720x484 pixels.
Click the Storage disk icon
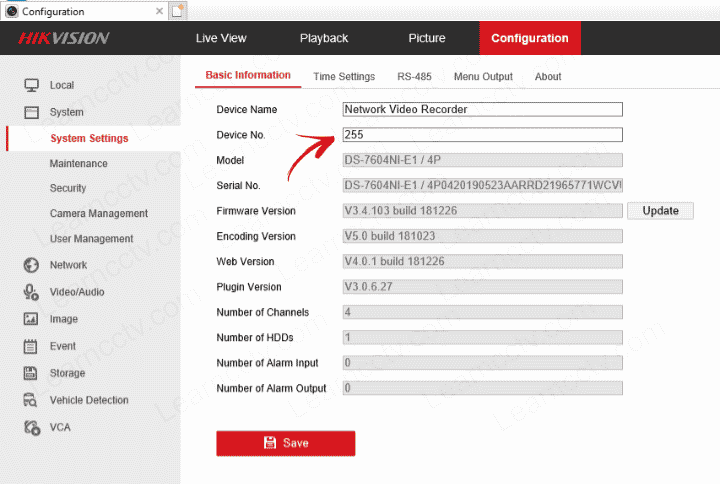coord(31,373)
